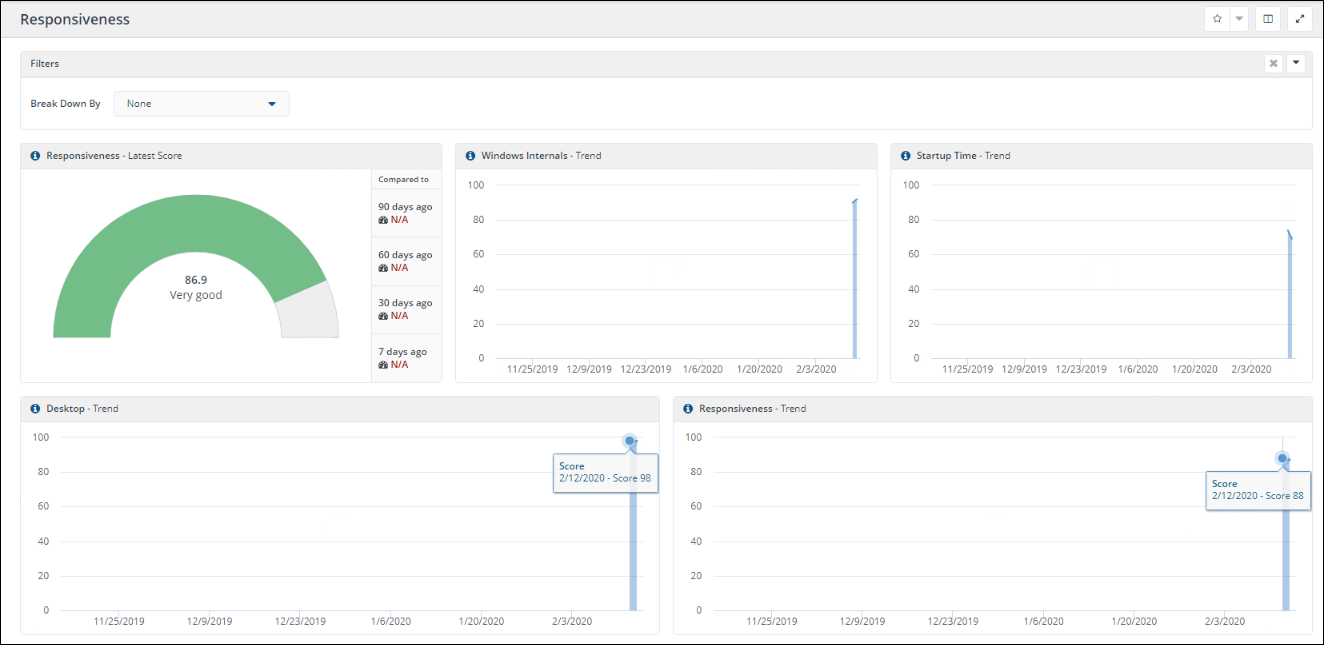Image resolution: width=1324 pixels, height=645 pixels.
Task: Click the Responsiveness trend data point marker
Action: pos(1283,458)
